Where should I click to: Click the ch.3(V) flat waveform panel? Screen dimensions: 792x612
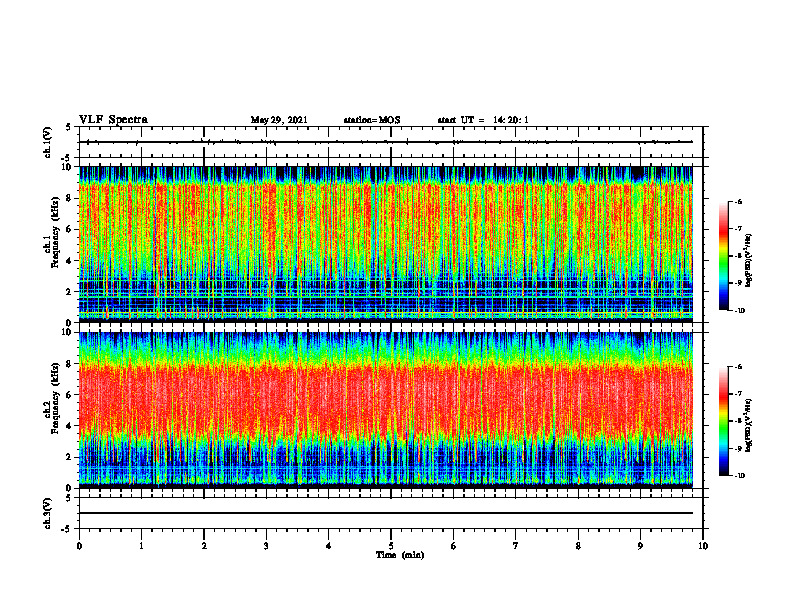(391, 513)
